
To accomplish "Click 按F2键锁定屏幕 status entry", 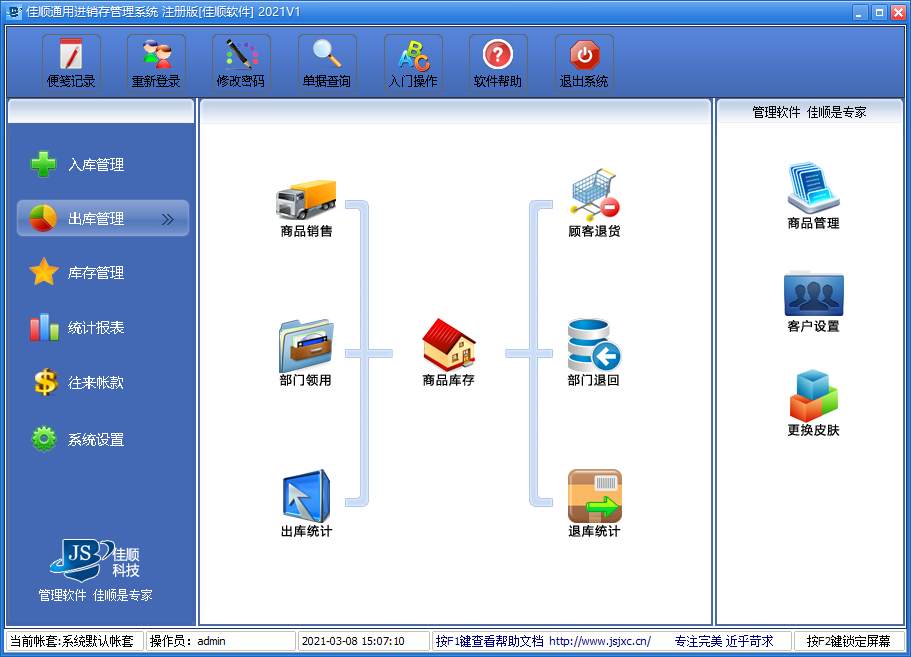I will coord(849,641).
